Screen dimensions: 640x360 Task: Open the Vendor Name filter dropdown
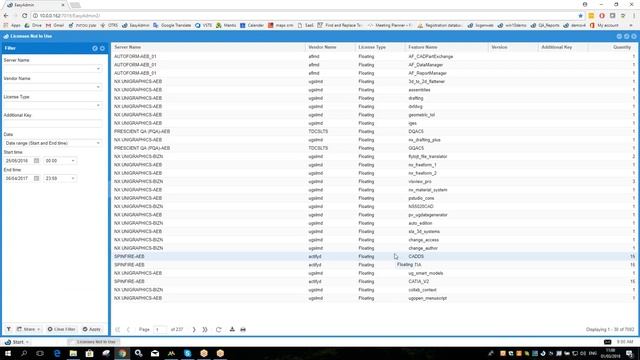coord(98,87)
